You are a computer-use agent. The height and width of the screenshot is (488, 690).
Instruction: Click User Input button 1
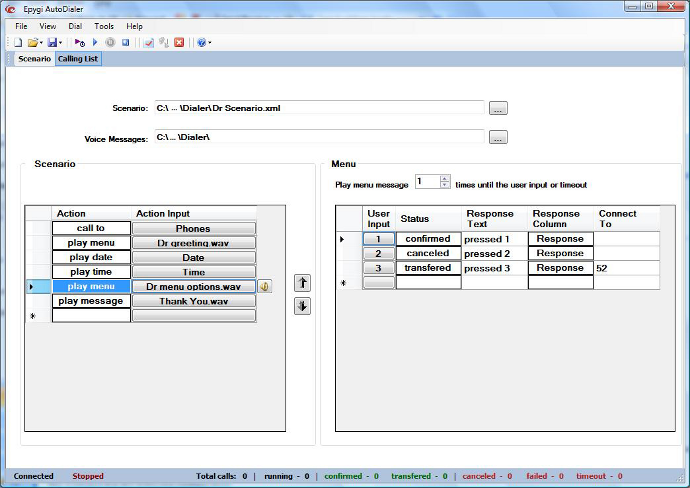378,239
